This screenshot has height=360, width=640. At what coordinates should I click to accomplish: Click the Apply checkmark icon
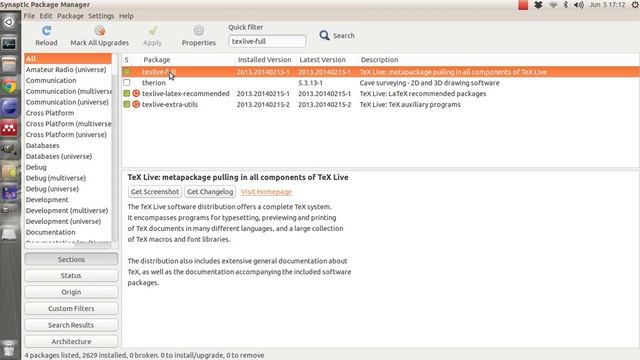[153, 31]
